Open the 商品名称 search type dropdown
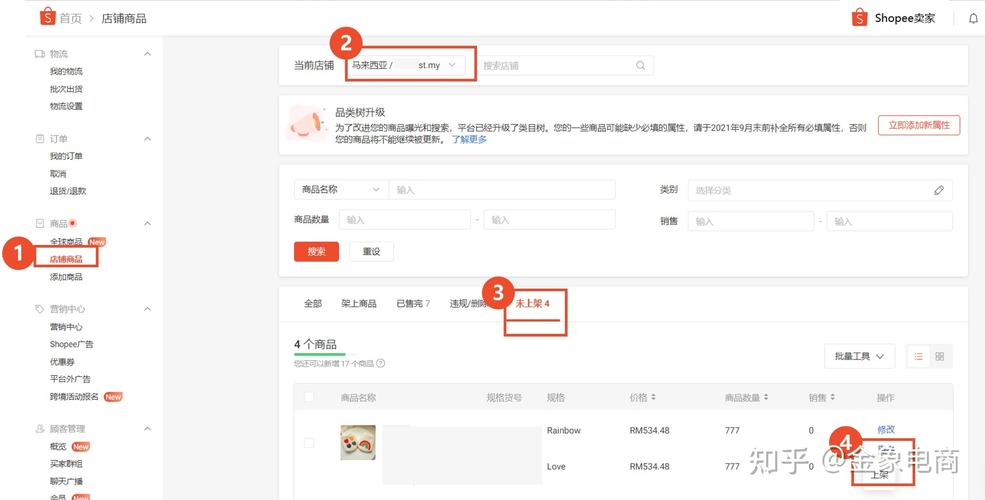Viewport: 985px width, 500px height. tap(341, 189)
